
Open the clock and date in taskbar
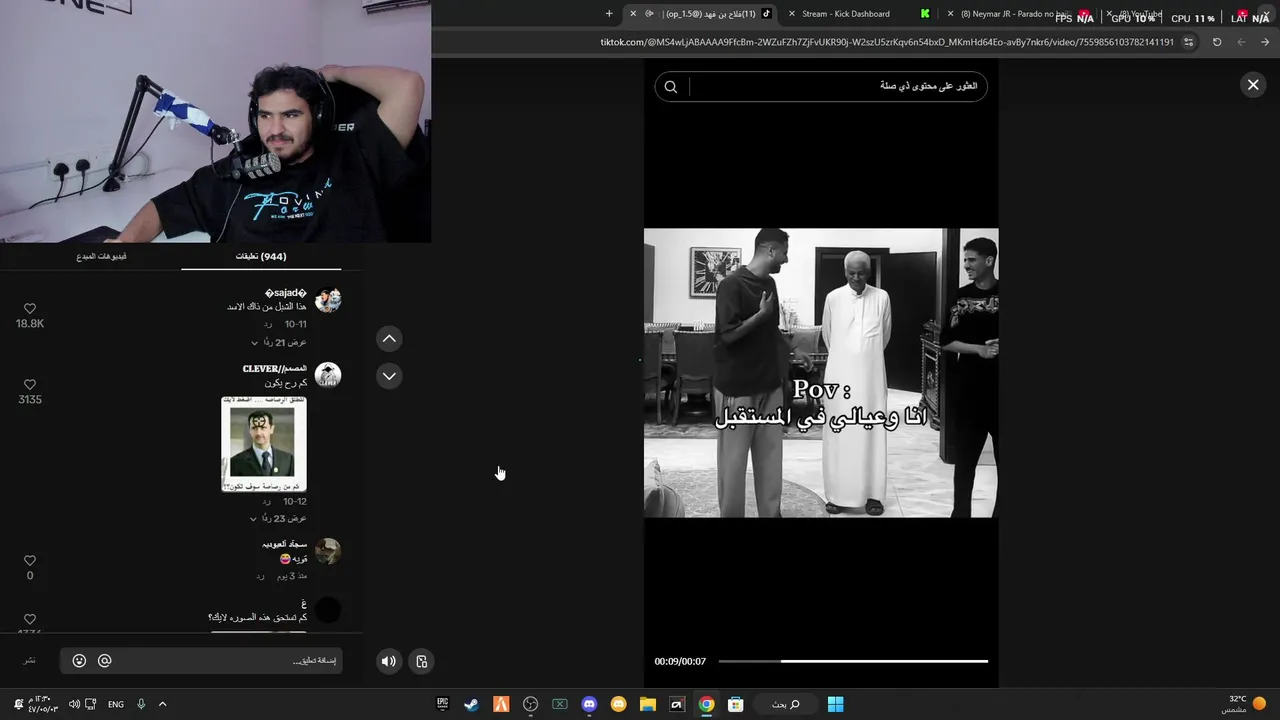point(44,704)
